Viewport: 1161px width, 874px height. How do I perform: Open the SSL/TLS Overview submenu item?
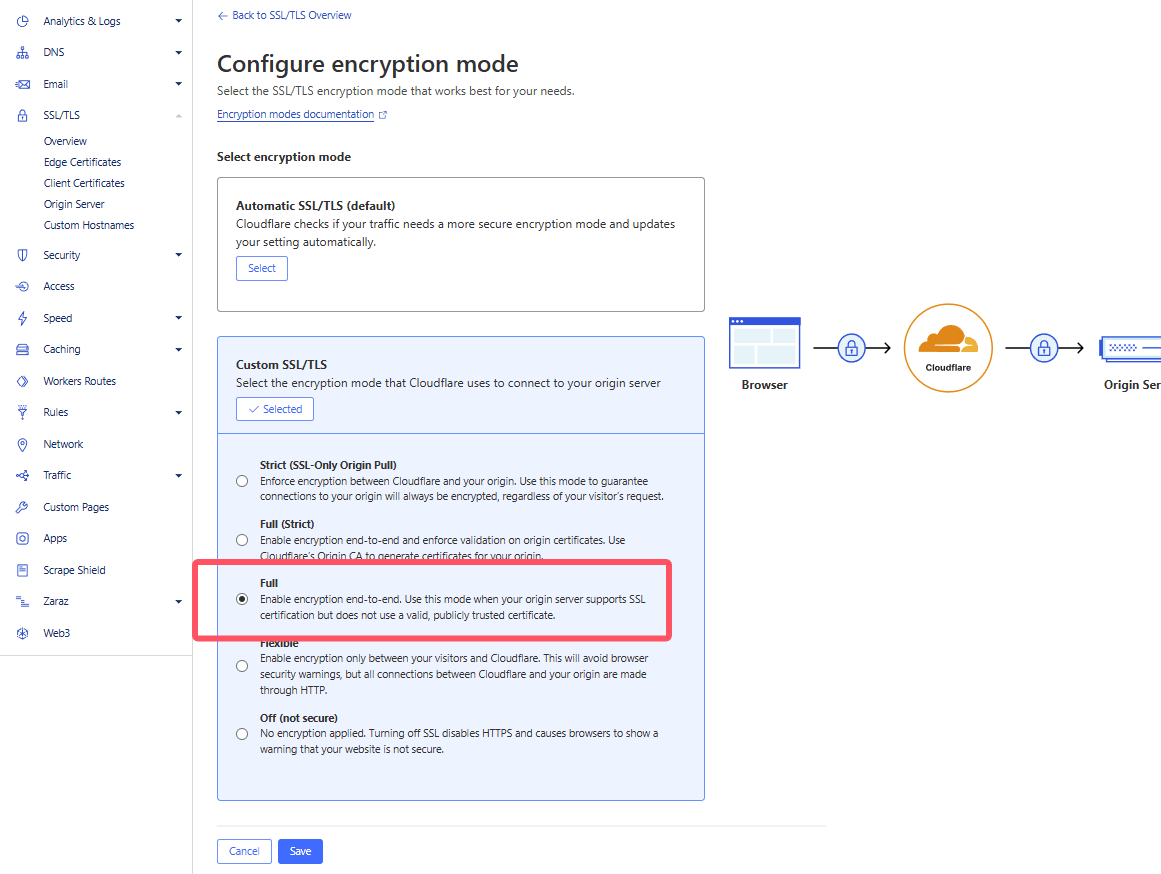point(65,141)
